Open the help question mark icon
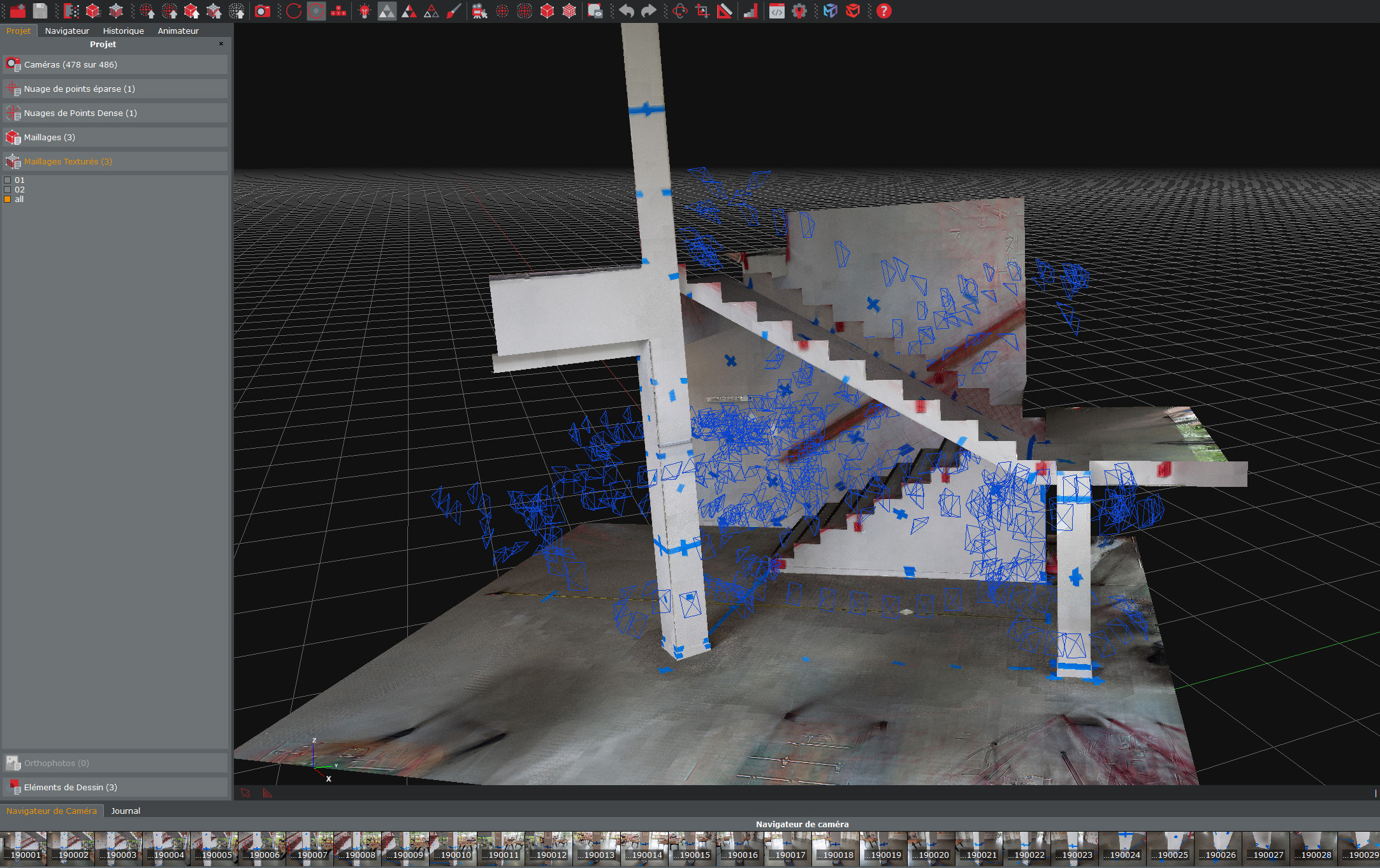This screenshot has width=1380, height=868. pos(883,11)
